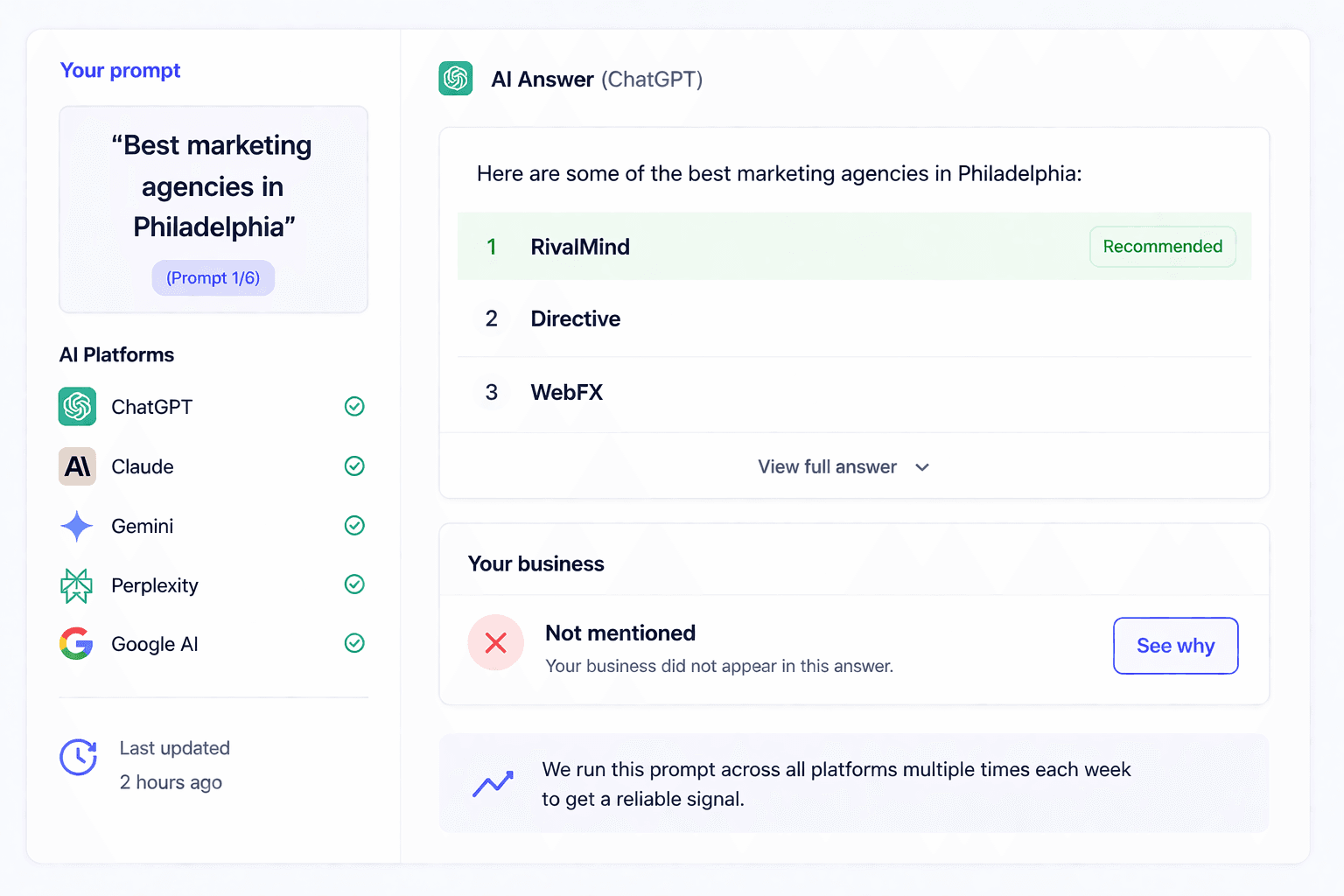Toggle the Gemini platform checkmark
The width and height of the screenshot is (1344, 896).
pyautogui.click(x=354, y=525)
